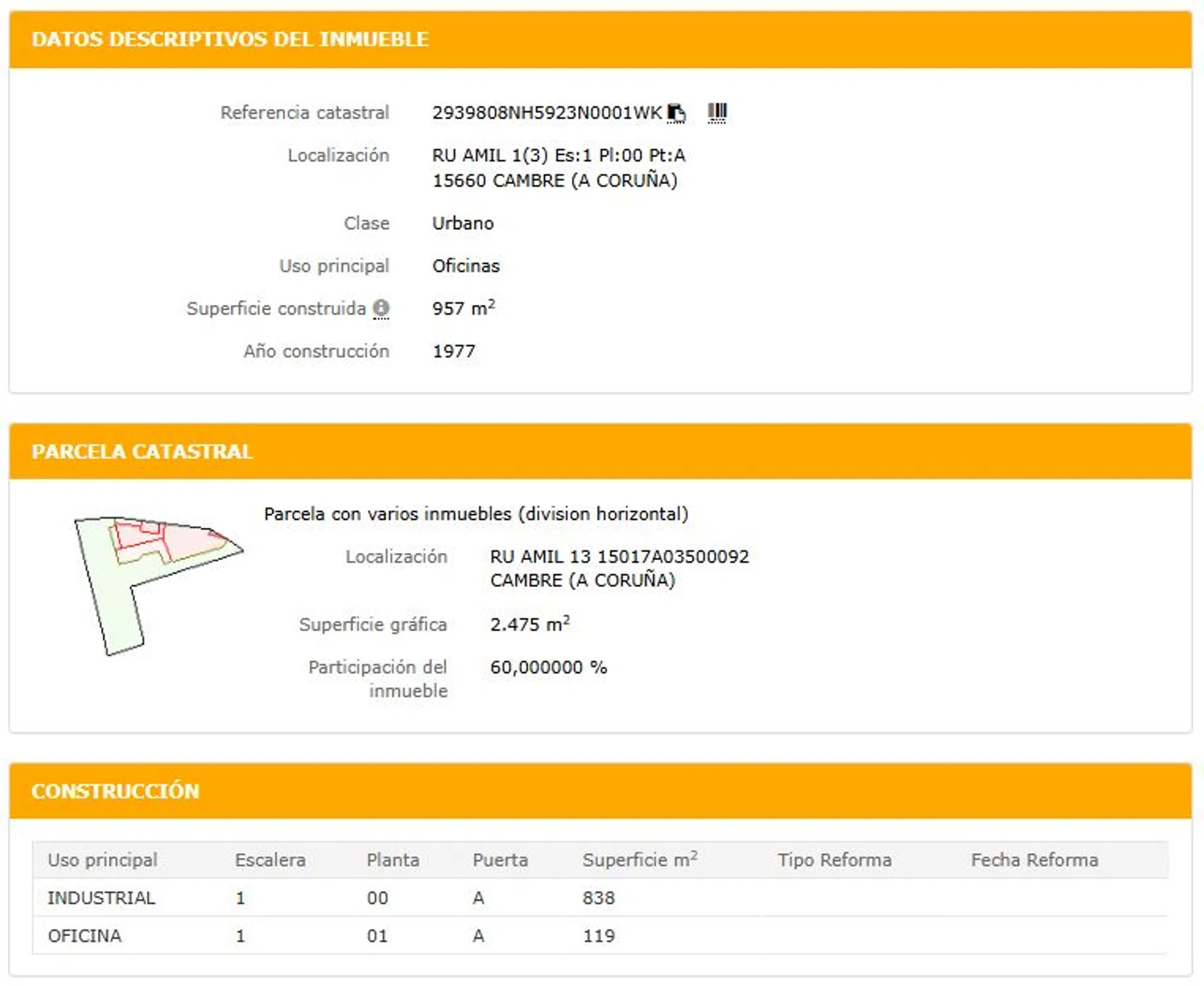The image size is (1204, 986).
Task: Click the info icon beside Superficie construida
Action: coord(381,308)
